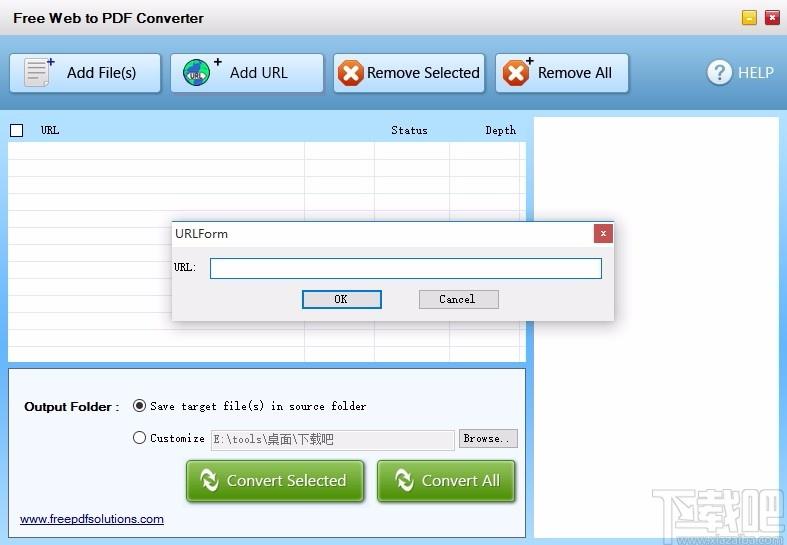Click the Remove Selected label text
Screen dimensions: 787x545
(x=423, y=73)
